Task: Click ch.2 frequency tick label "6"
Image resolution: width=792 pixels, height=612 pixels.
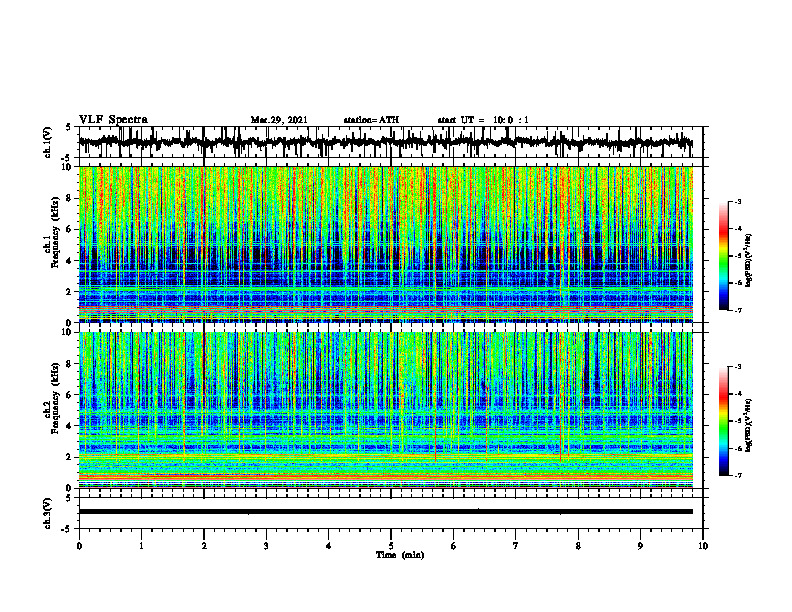Action: pos(69,395)
